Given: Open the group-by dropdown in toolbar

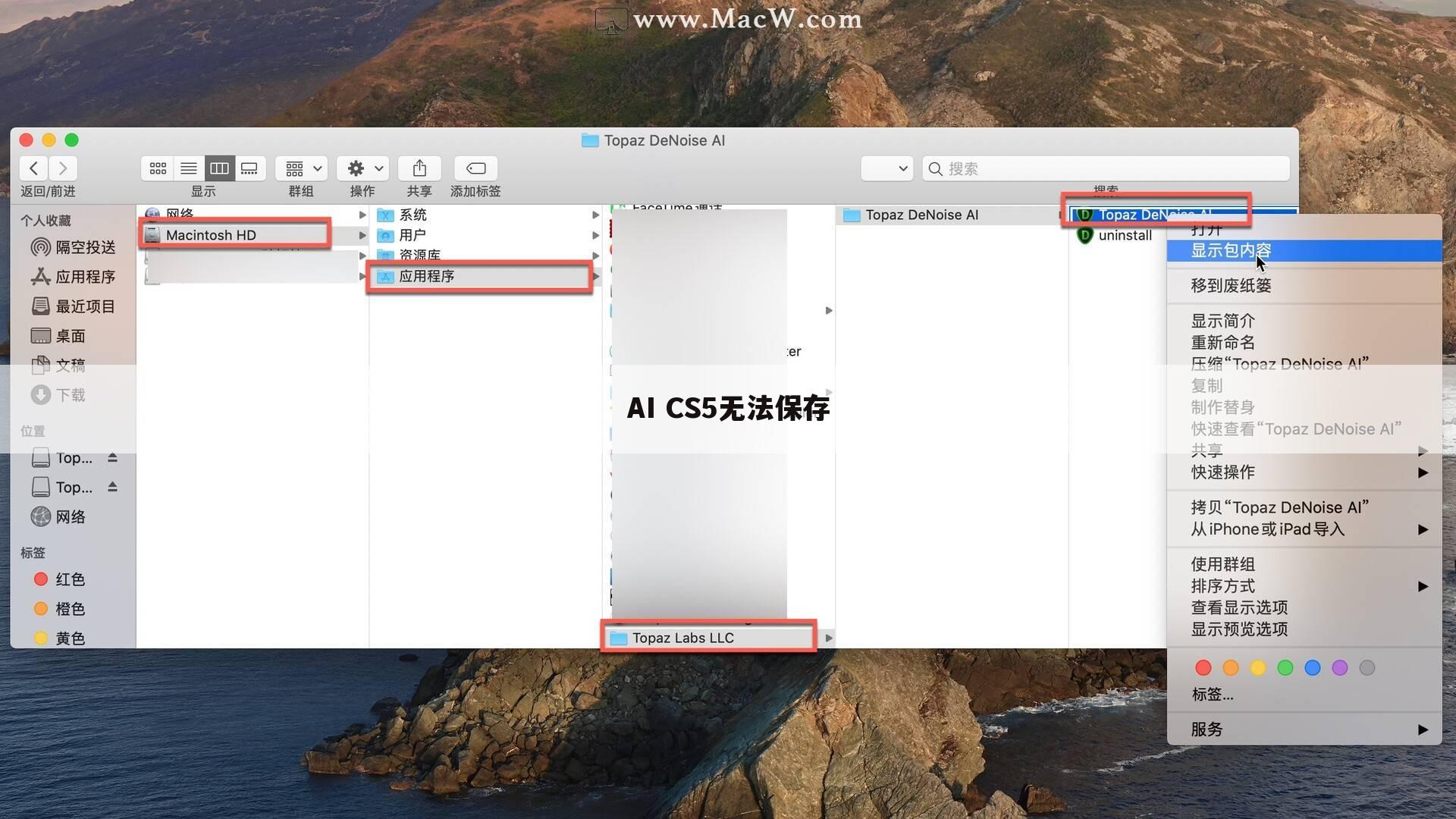Looking at the screenshot, I should [x=302, y=168].
